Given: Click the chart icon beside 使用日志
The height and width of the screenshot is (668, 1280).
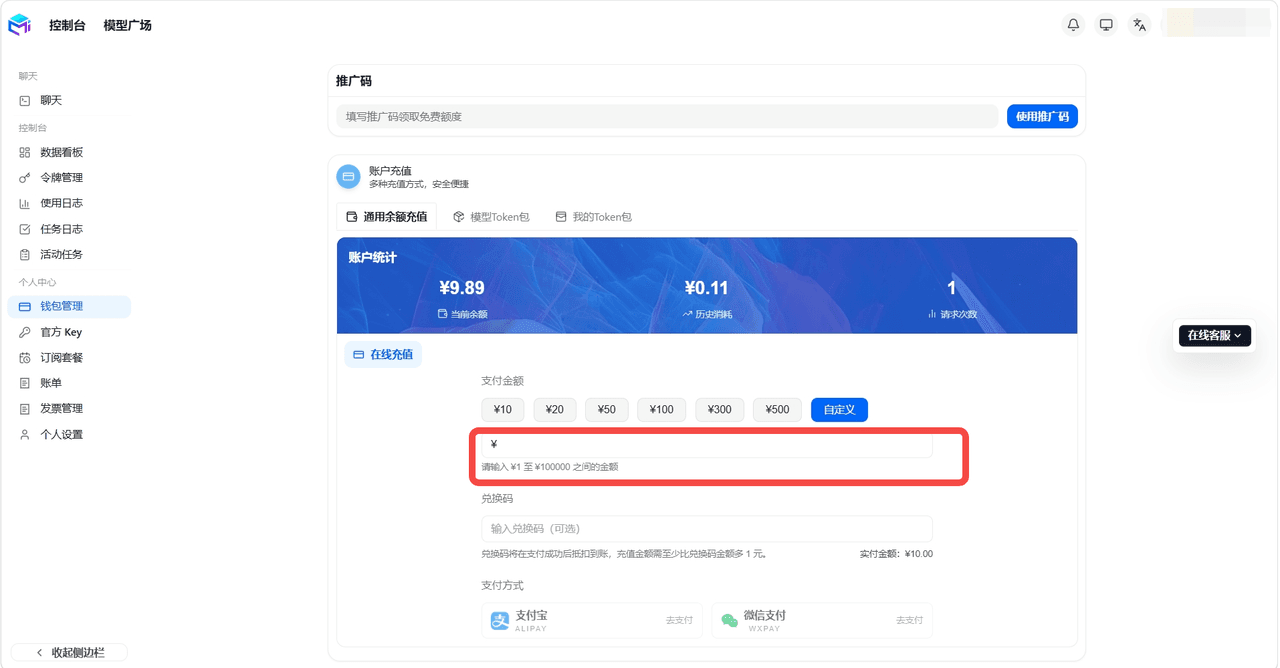Looking at the screenshot, I should coord(25,204).
